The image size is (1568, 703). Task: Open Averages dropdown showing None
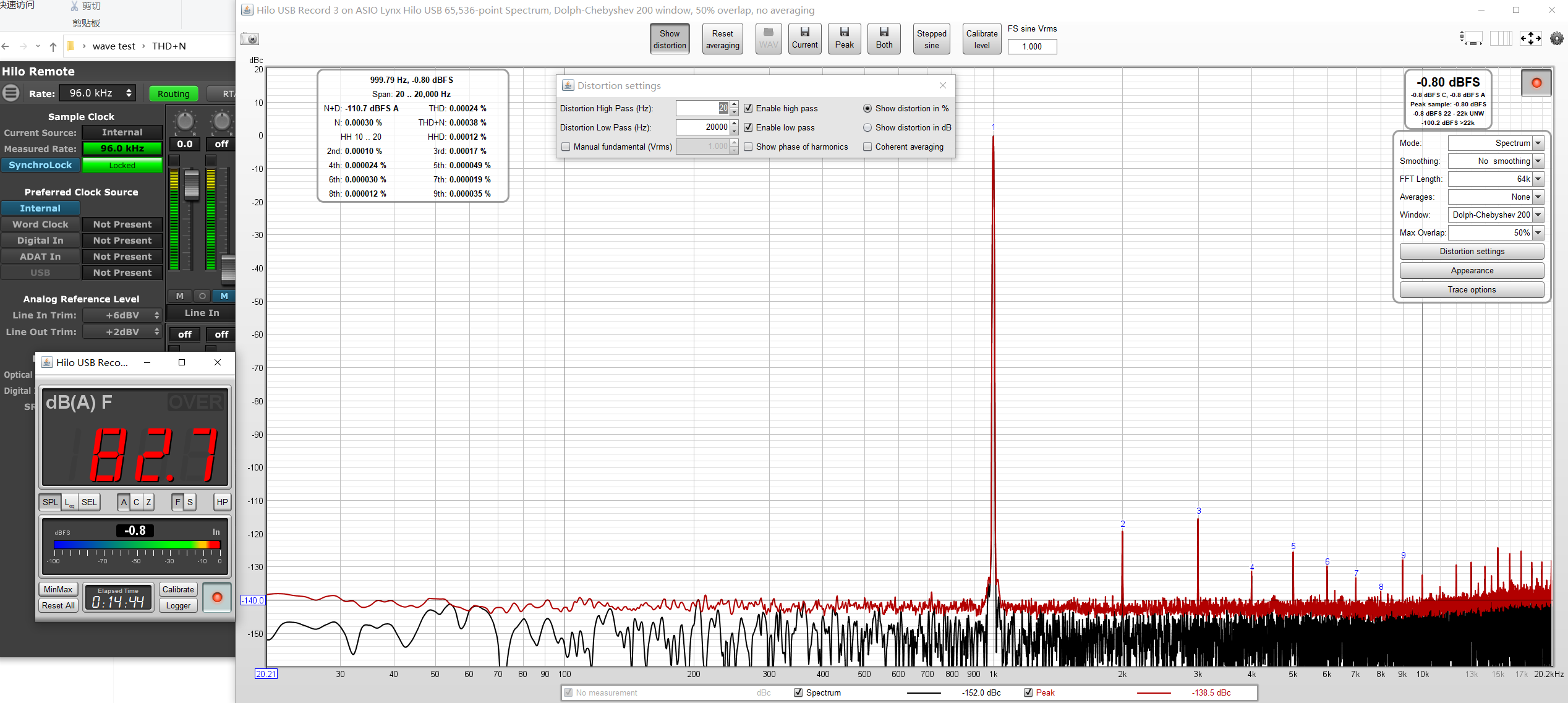[x=1496, y=197]
